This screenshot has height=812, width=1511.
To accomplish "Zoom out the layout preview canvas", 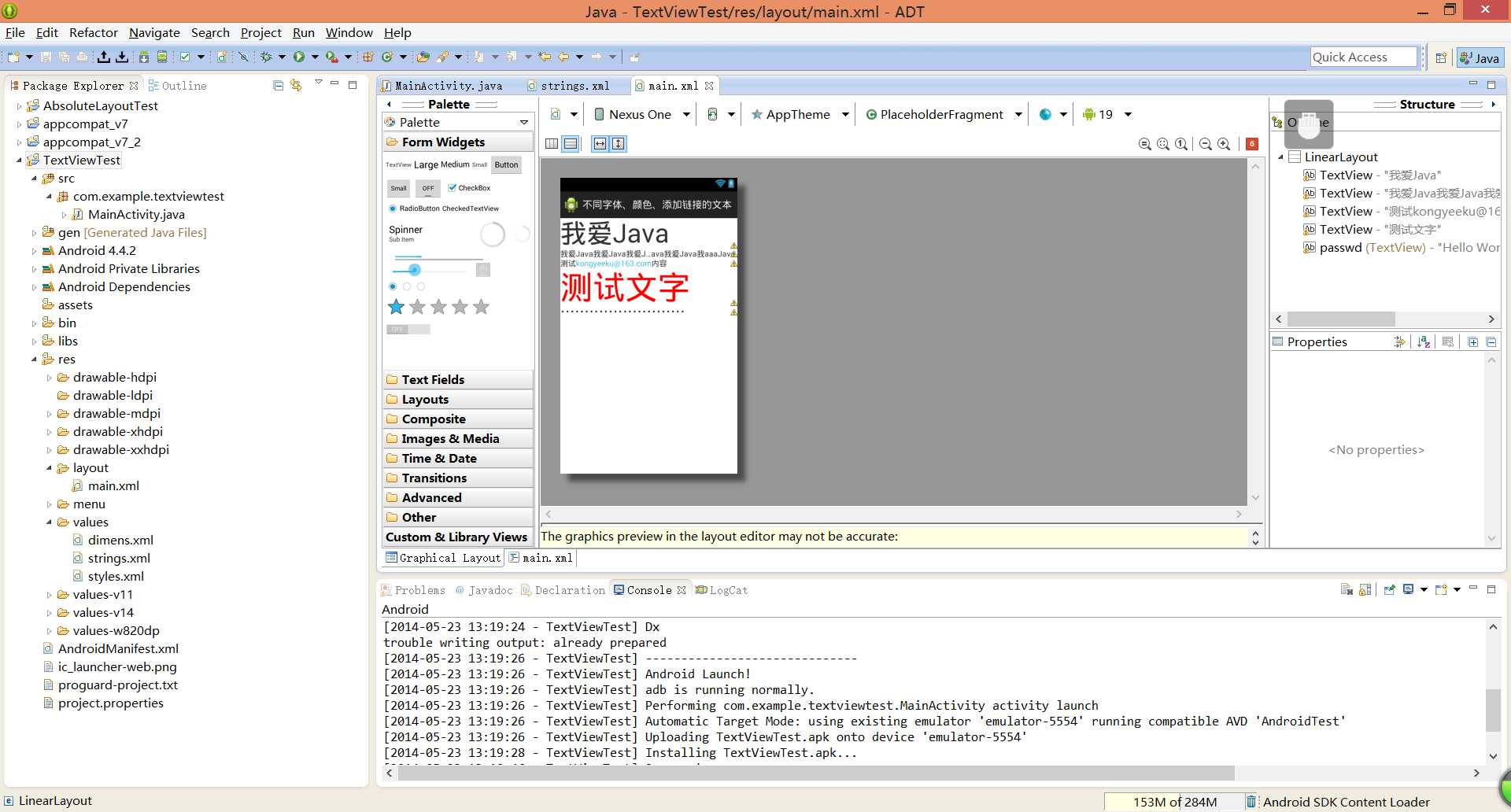I will point(1206,143).
